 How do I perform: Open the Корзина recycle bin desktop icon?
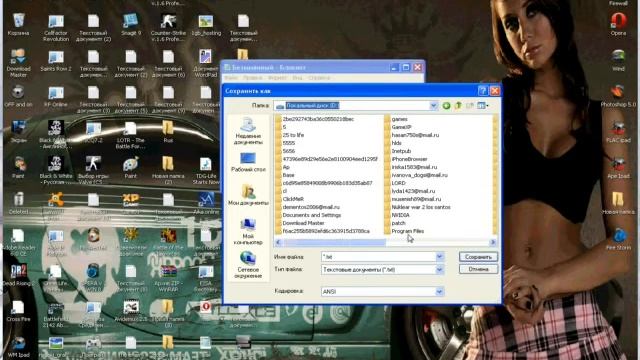(18, 24)
